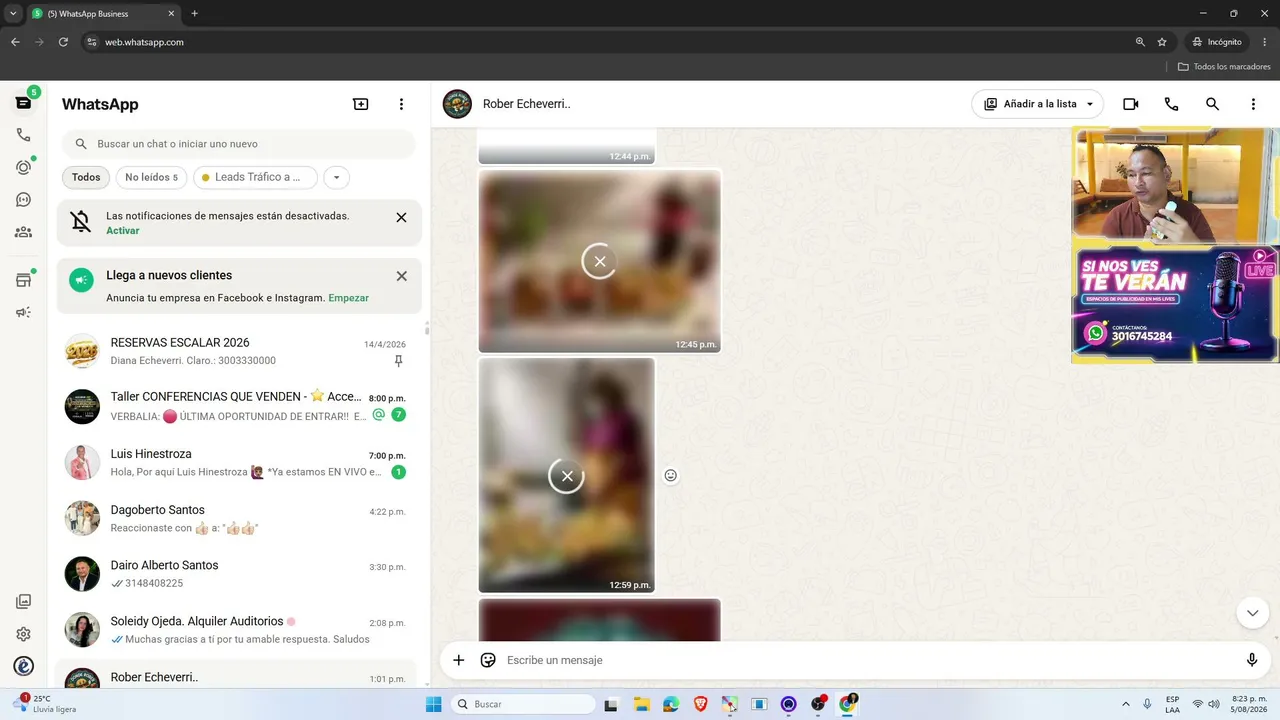
Task: Open the media library icon in sidebar
Action: click(x=23, y=602)
